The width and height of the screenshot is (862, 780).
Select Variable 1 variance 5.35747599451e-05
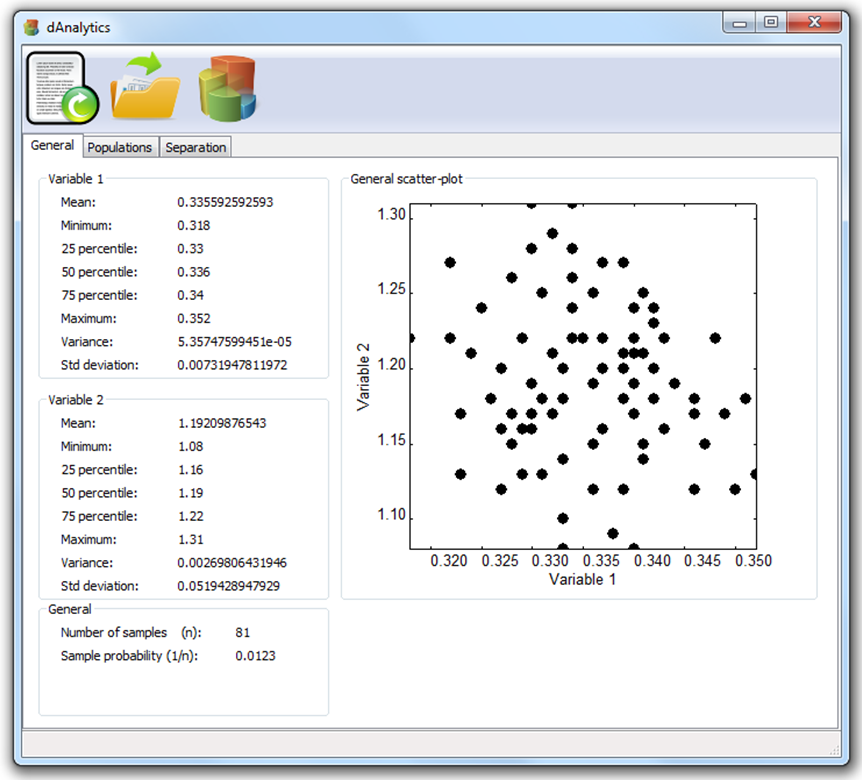tap(234, 342)
